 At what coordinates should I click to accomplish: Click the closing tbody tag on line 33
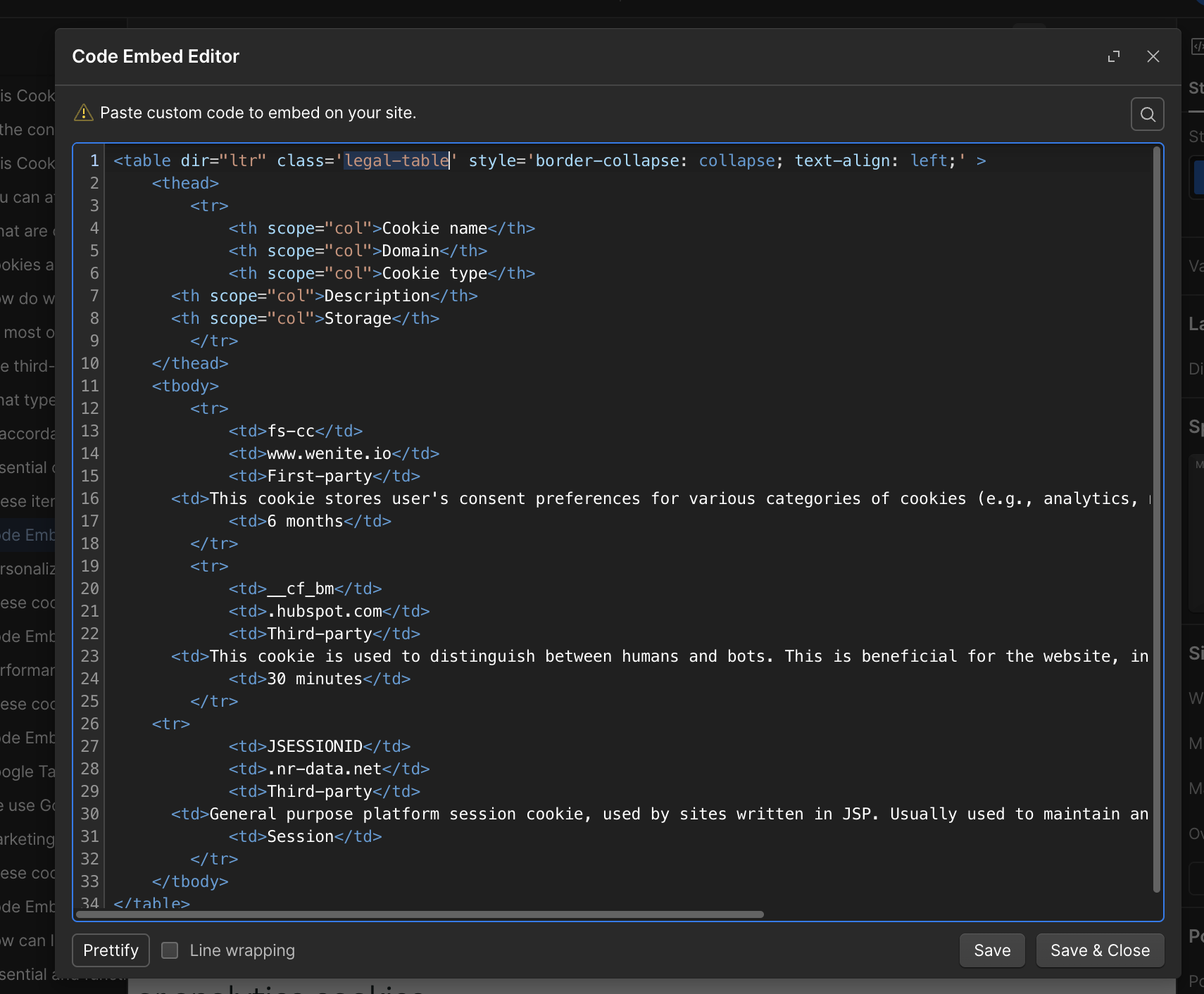(x=190, y=881)
